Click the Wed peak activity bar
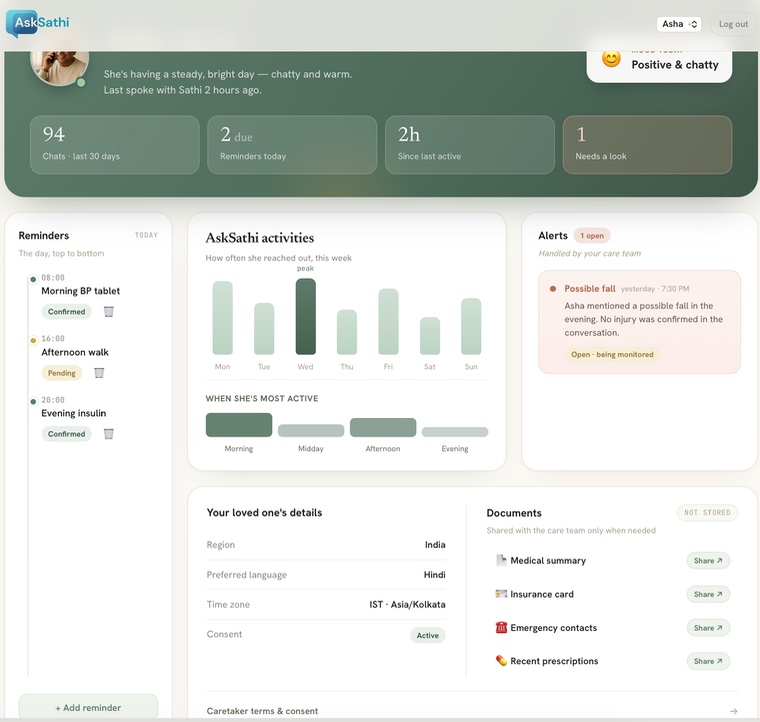760x722 pixels. 305,316
